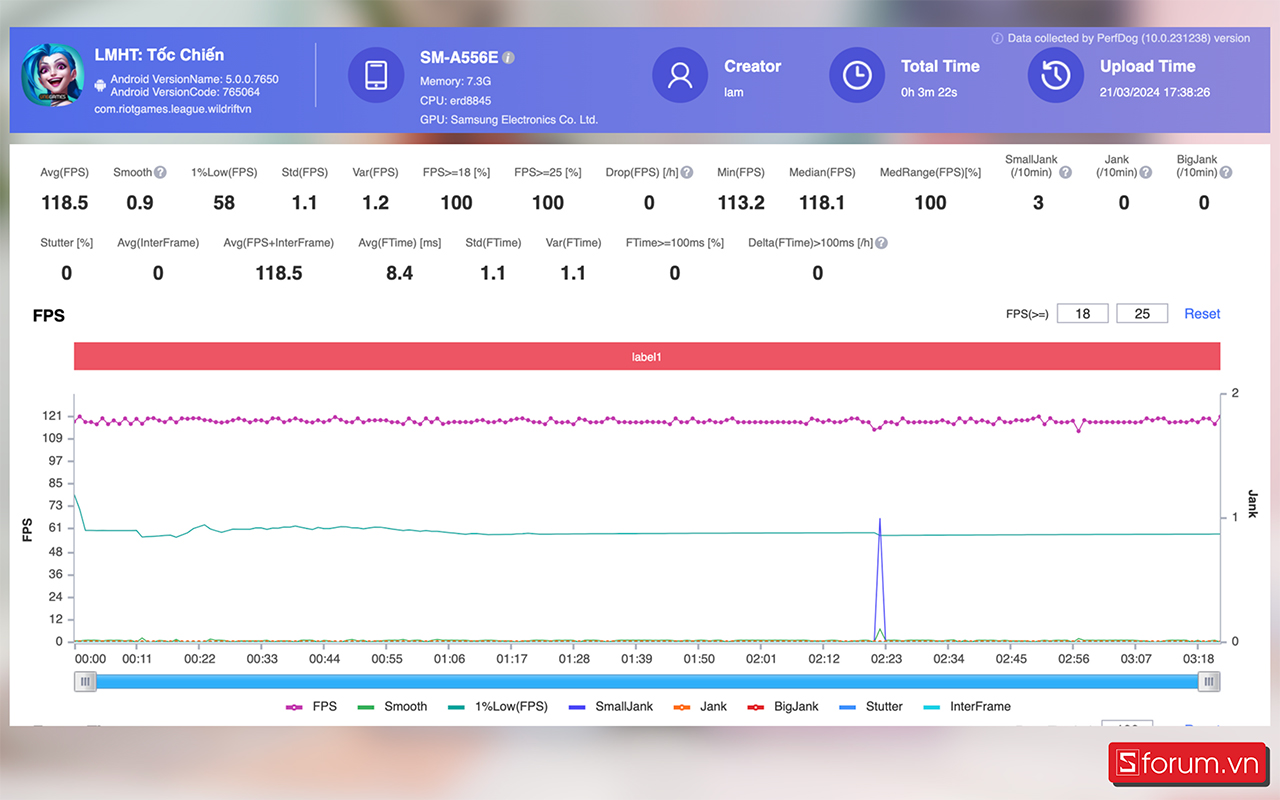Image resolution: width=1280 pixels, height=800 pixels.
Task: Click the right handle of the time range slider
Action: pyautogui.click(x=1209, y=681)
